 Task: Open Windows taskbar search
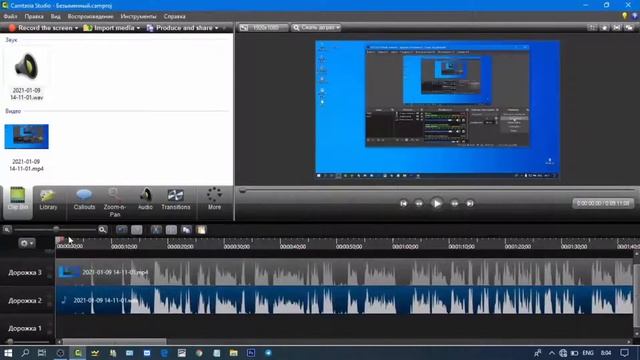pos(25,353)
